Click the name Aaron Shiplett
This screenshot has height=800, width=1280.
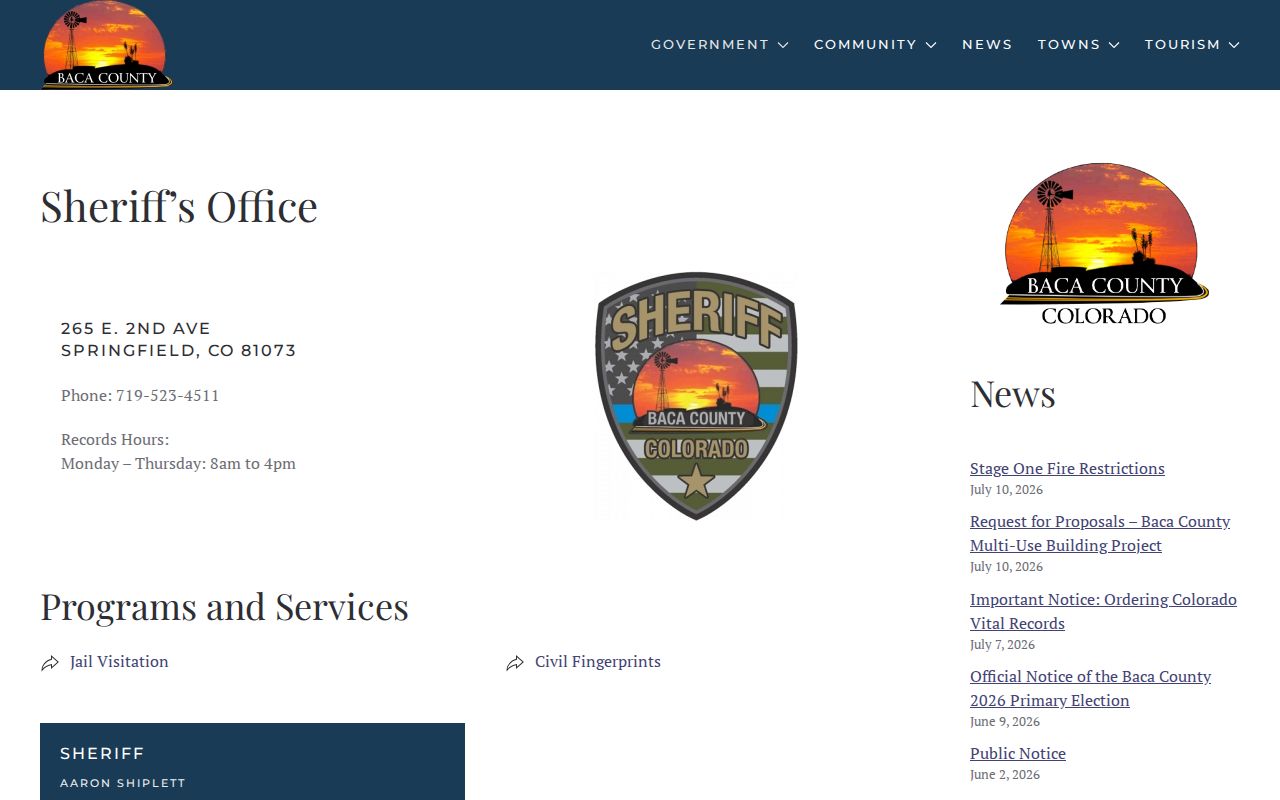123,783
